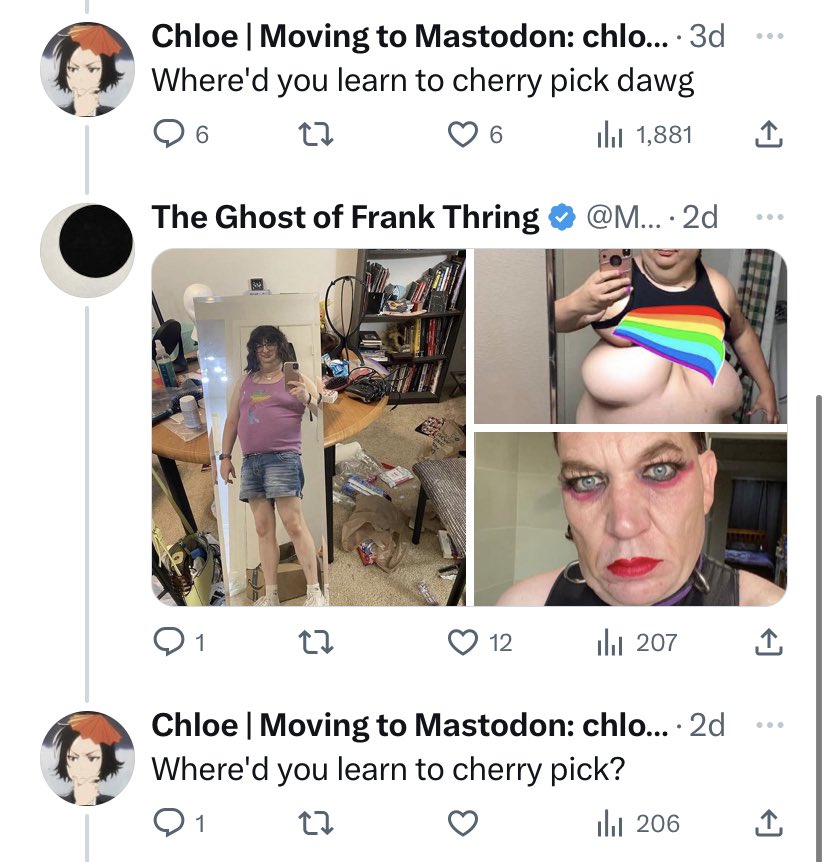This screenshot has height=862, width=828.
Task: View analytics showing 207 views
Action: pos(637,642)
